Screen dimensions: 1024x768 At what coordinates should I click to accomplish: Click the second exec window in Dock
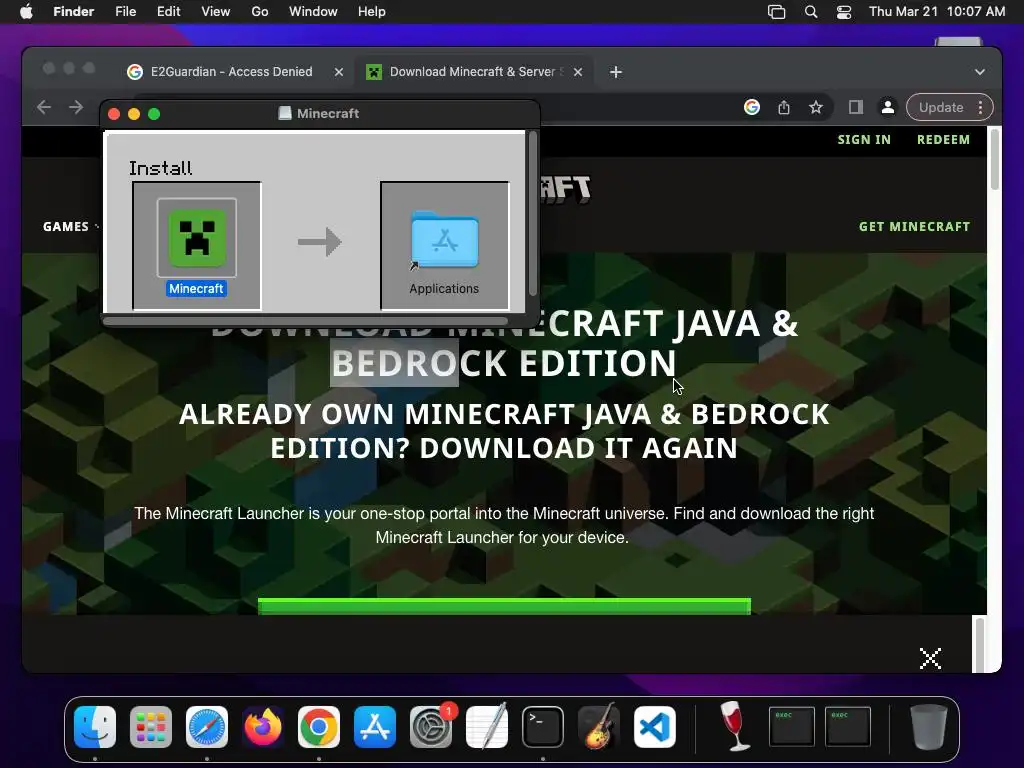[x=847, y=726]
